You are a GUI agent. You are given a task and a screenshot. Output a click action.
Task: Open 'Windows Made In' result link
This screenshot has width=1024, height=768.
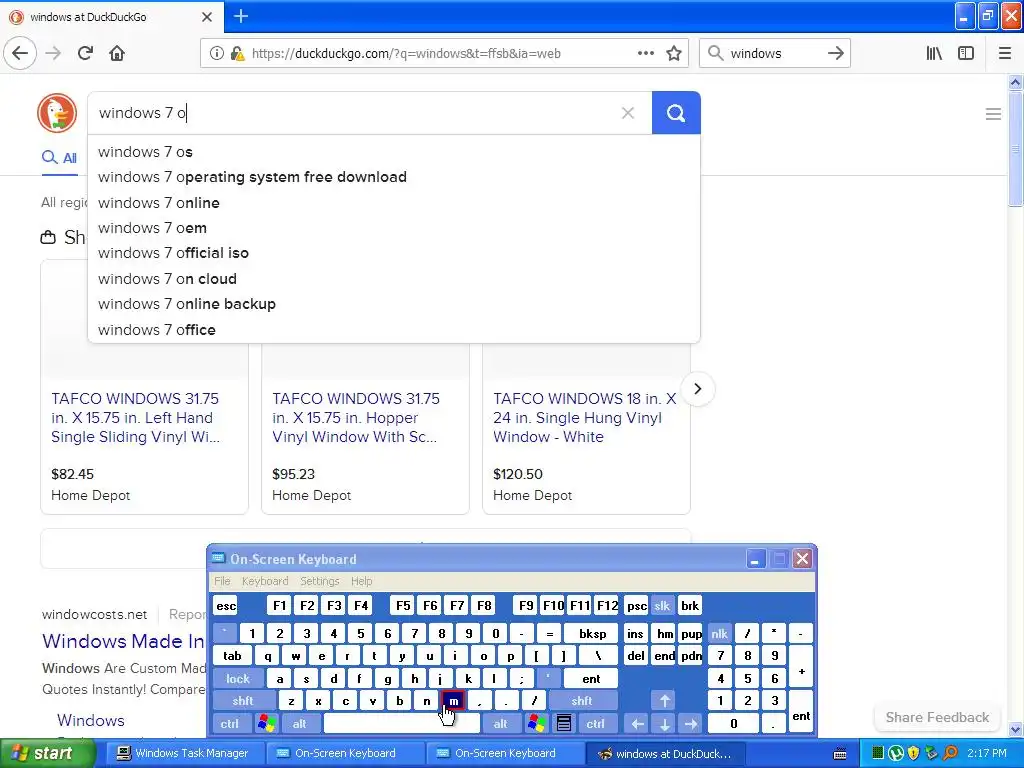point(123,641)
